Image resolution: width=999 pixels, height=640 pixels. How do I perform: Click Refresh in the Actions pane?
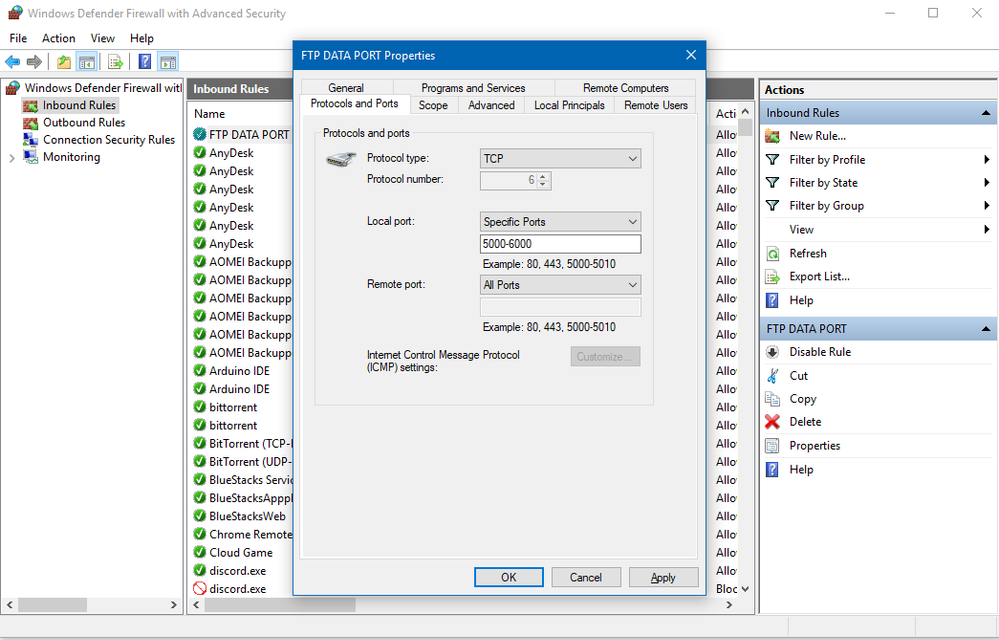click(808, 253)
